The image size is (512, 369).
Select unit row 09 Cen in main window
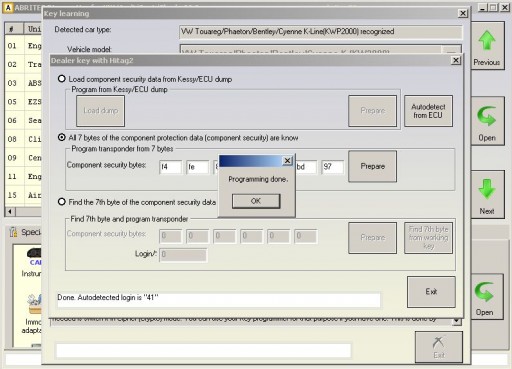click(x=23, y=157)
